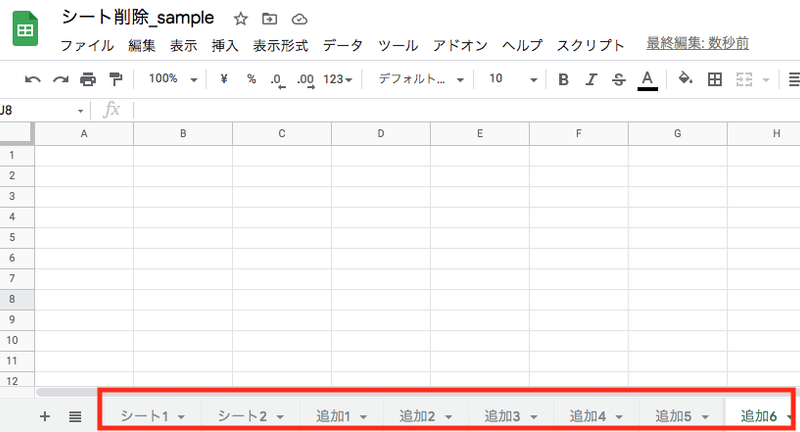Open the text color picker
The height and width of the screenshot is (432, 800).
[x=647, y=80]
